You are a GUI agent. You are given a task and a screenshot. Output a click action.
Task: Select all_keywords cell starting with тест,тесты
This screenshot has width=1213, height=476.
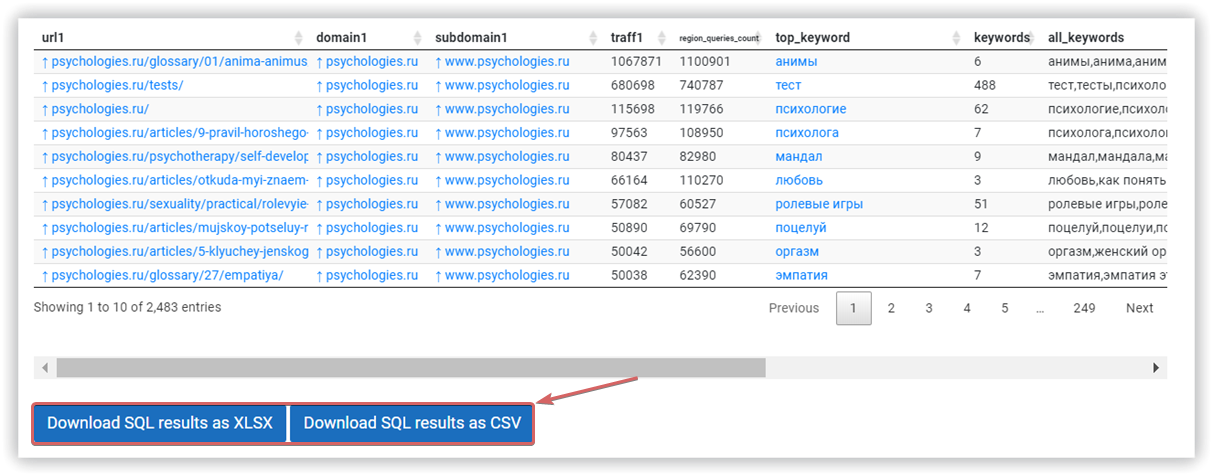pos(1107,85)
